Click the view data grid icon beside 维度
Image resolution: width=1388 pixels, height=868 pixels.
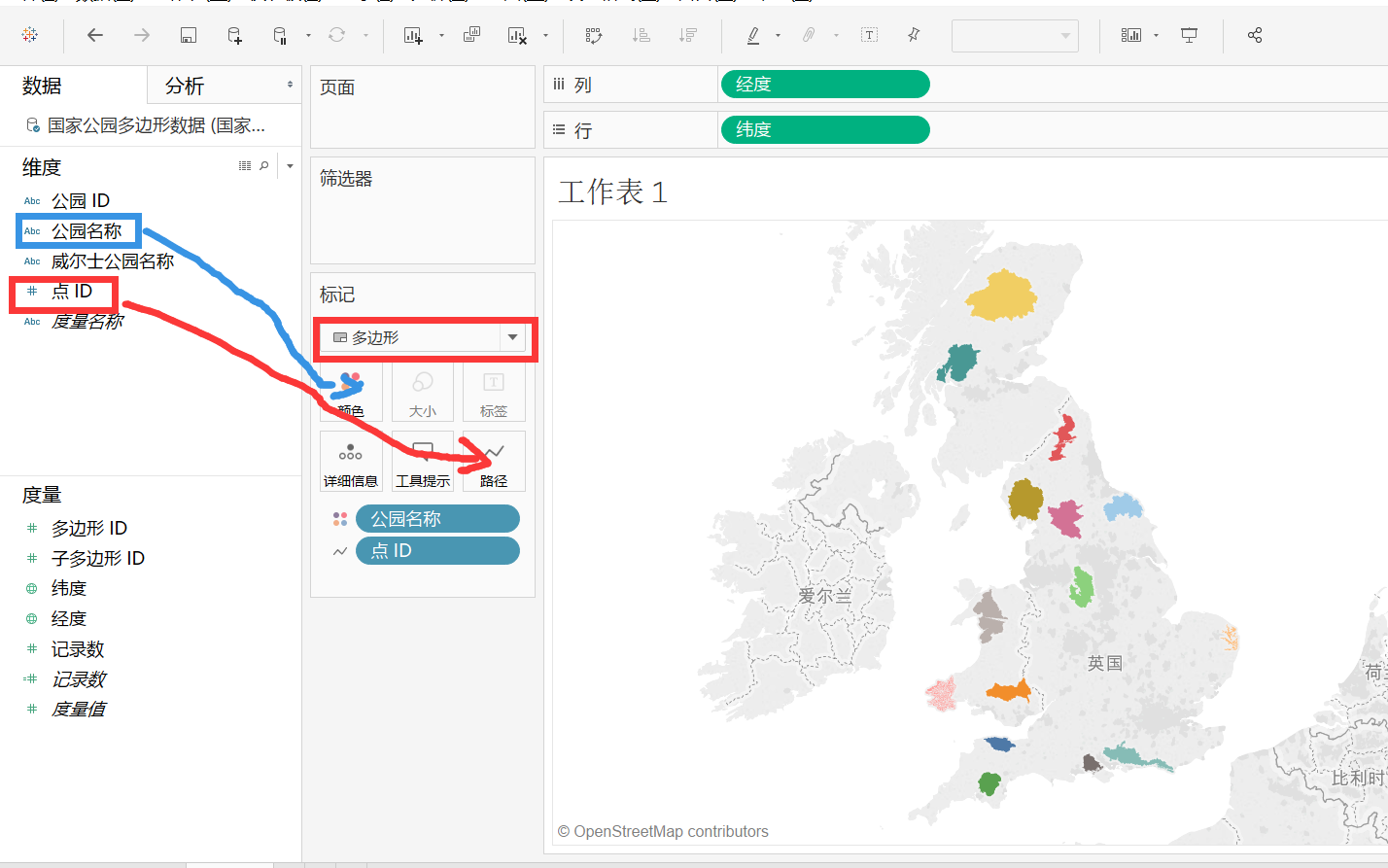(245, 166)
